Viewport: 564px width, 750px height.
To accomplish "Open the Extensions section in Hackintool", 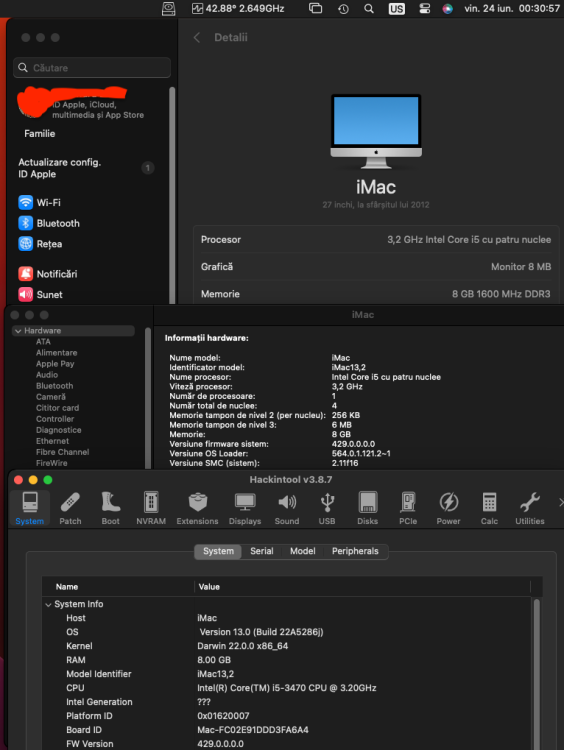I will click(198, 508).
